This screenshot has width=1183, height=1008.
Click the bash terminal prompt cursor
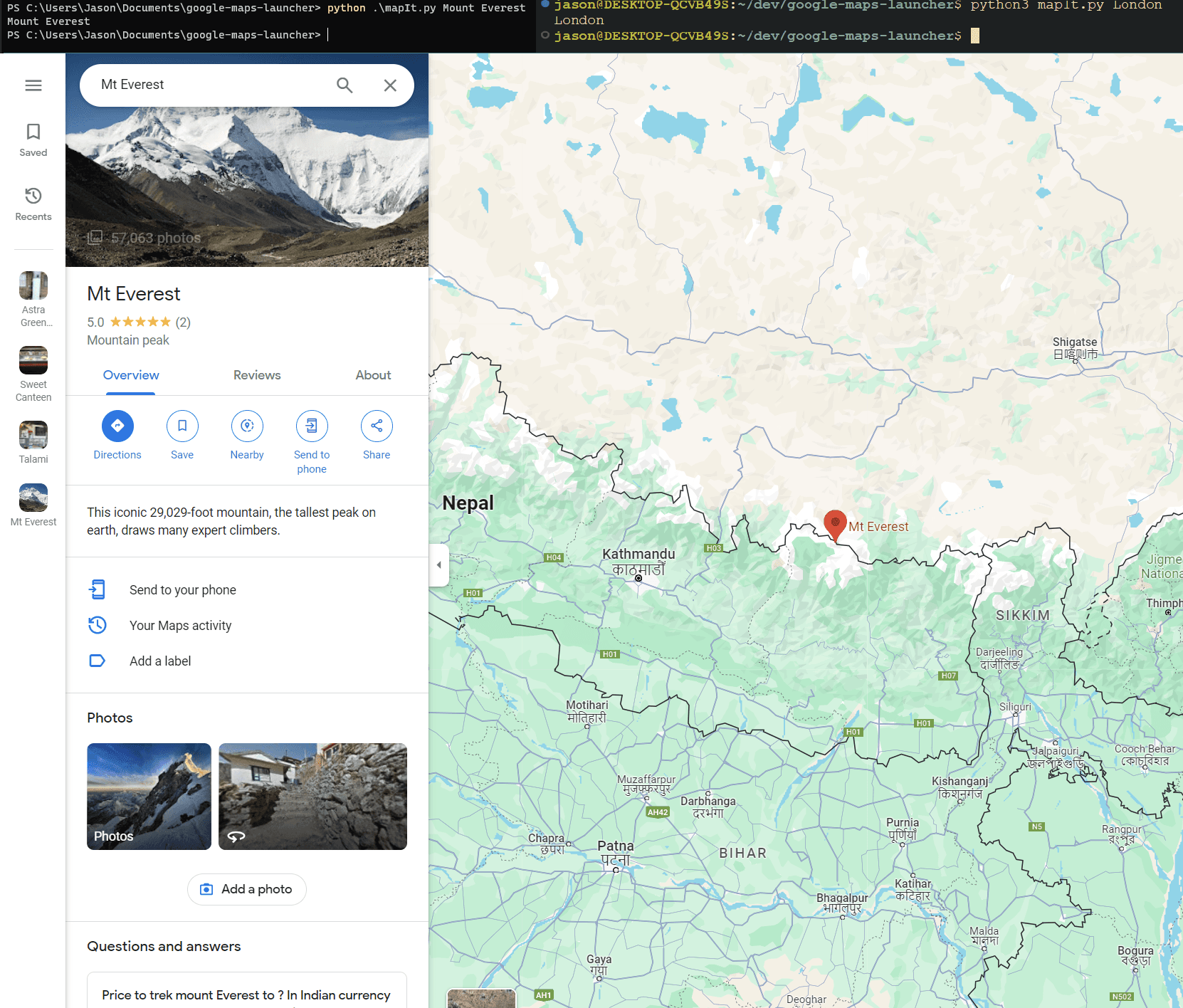click(x=975, y=36)
